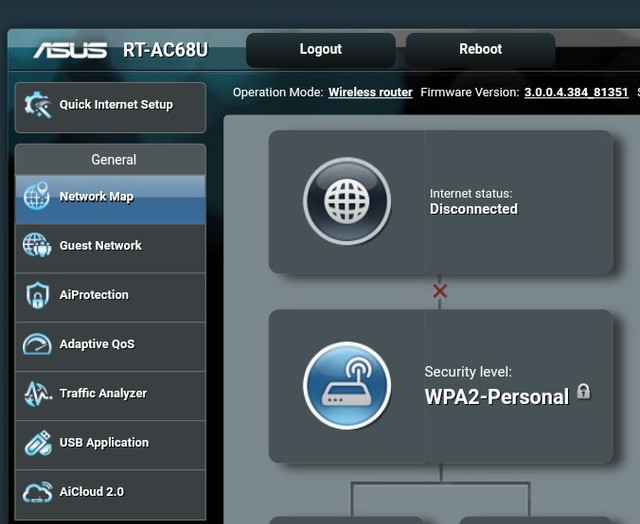Click the General section header
Screen dimensions: 640x524
click(x=110, y=160)
